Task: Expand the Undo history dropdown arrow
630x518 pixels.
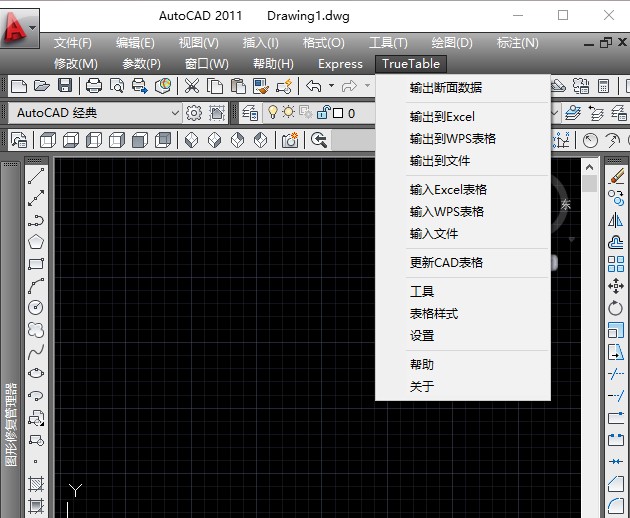Action: point(331,86)
